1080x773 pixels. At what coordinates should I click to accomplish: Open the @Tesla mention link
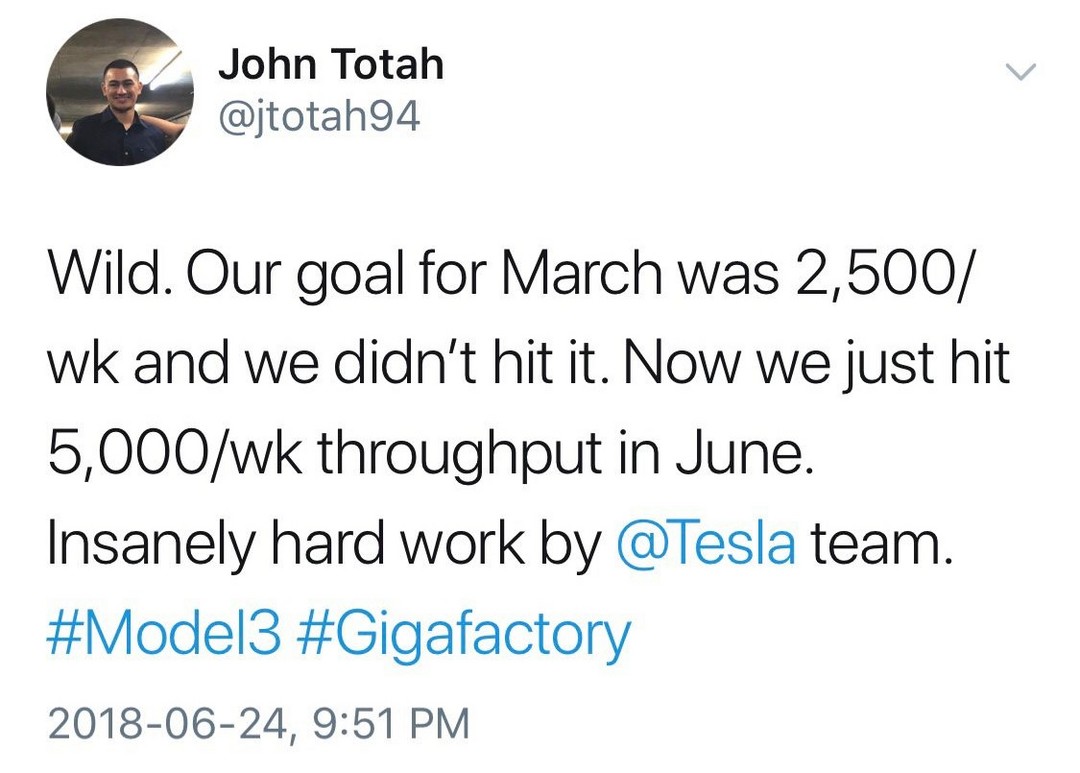(x=707, y=543)
